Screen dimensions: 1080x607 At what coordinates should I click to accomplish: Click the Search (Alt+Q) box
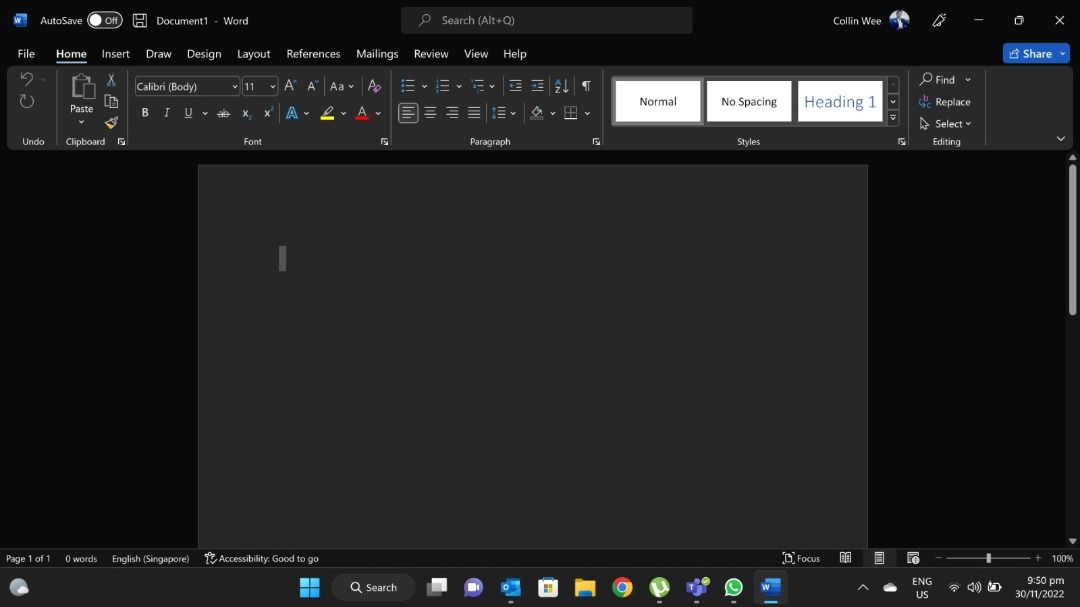point(547,20)
